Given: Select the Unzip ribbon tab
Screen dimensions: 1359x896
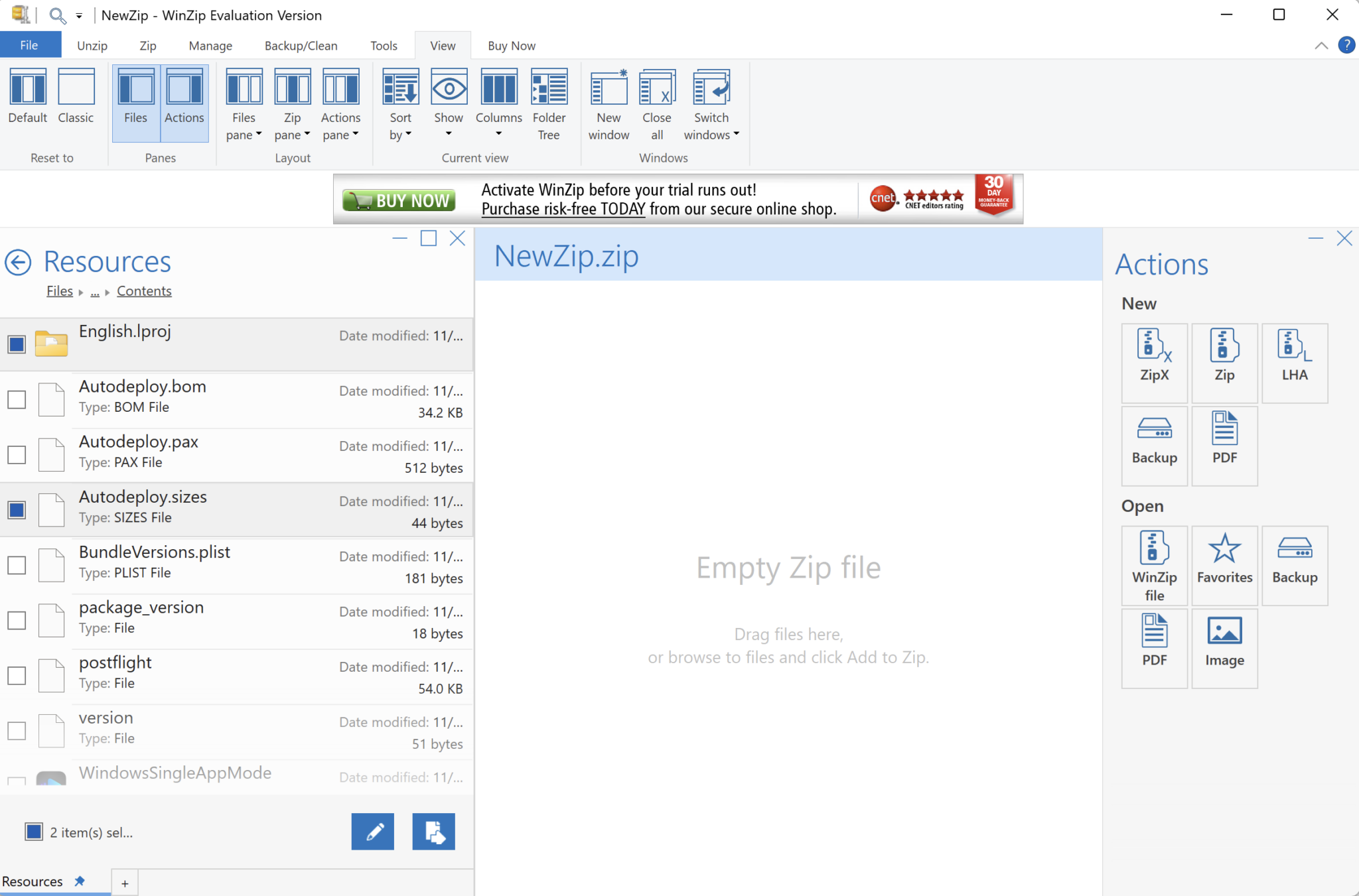Looking at the screenshot, I should pyautogui.click(x=90, y=45).
